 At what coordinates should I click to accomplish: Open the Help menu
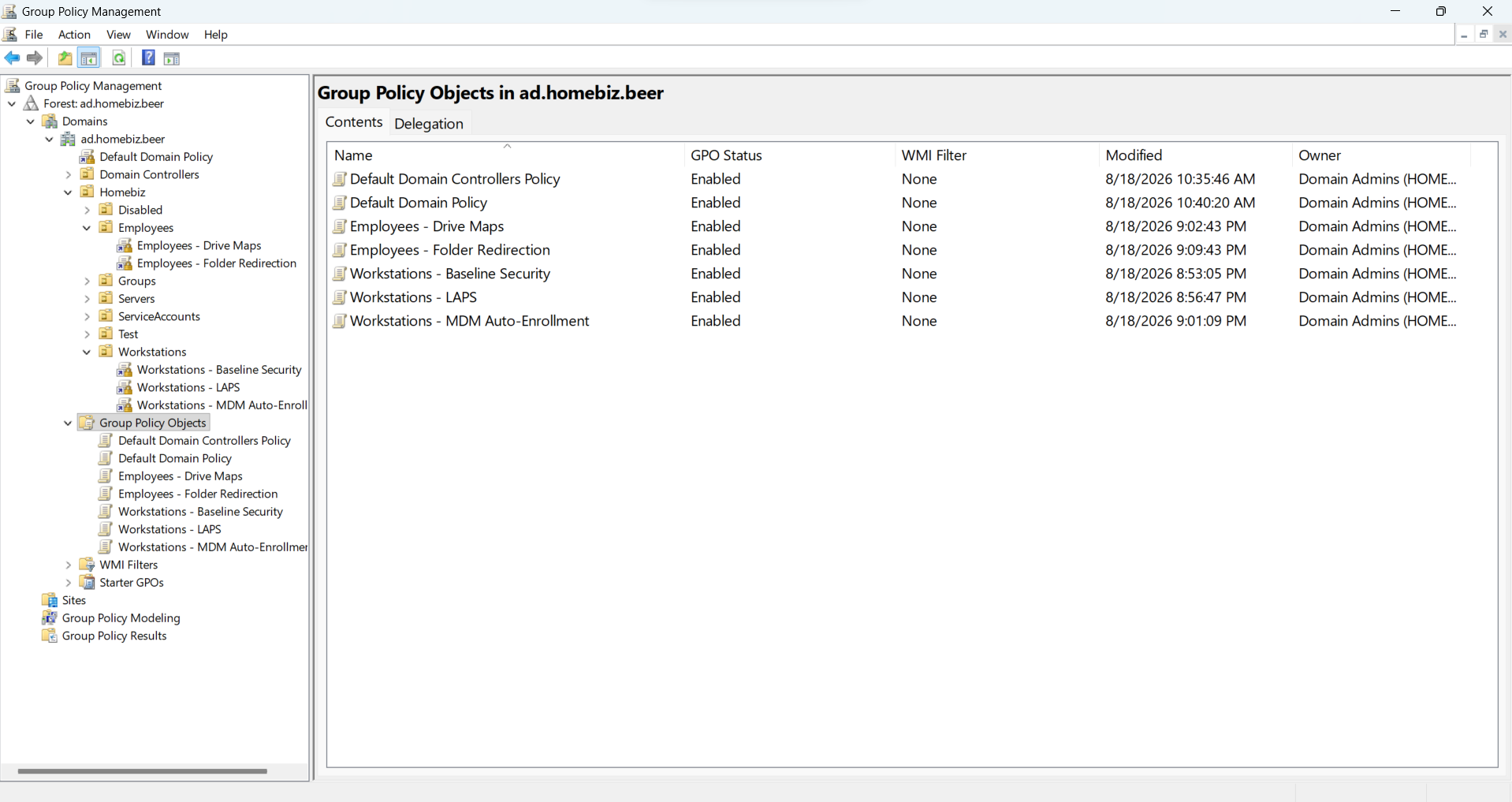[215, 35]
